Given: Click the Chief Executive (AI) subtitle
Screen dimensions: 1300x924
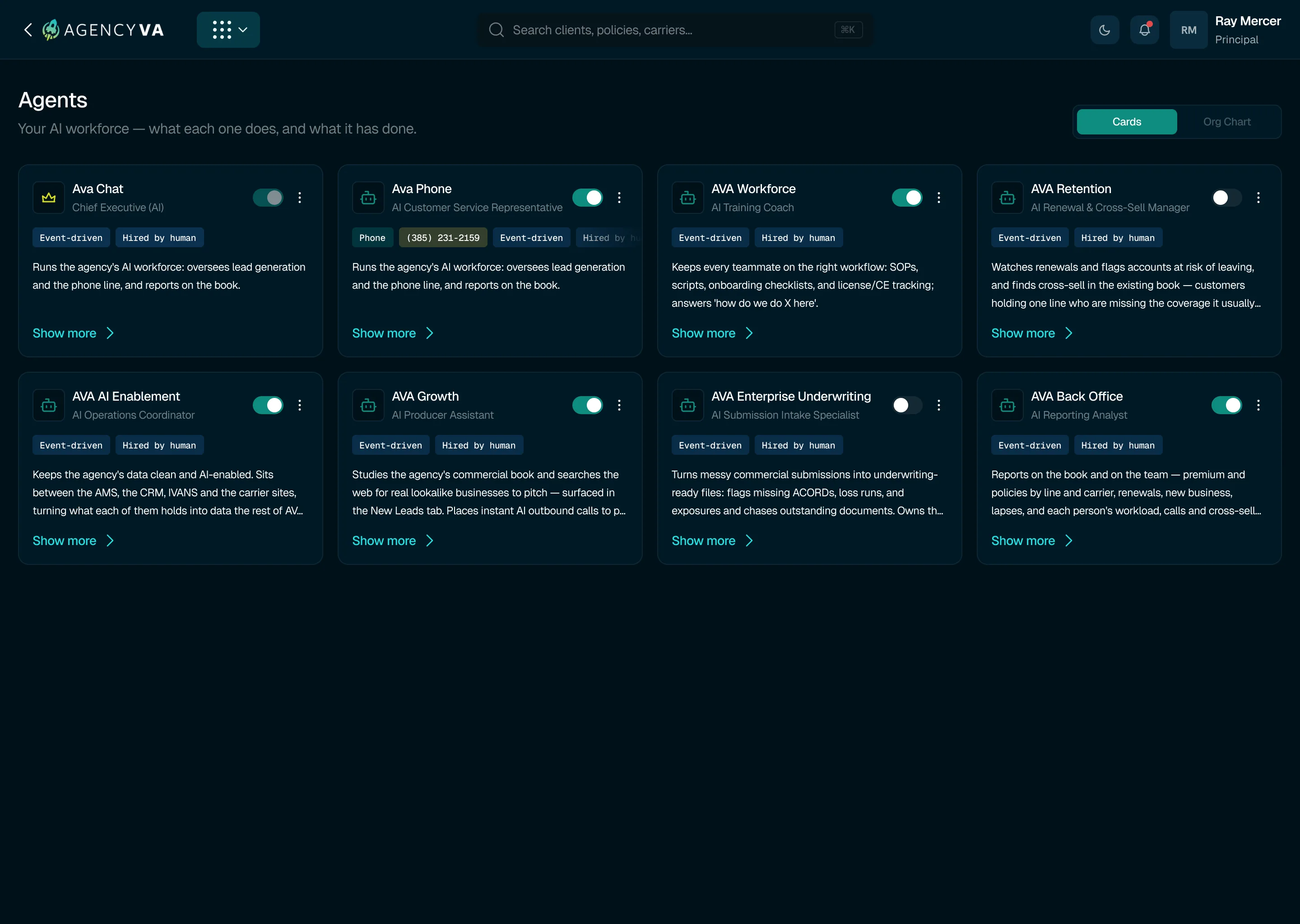Looking at the screenshot, I should coord(118,208).
